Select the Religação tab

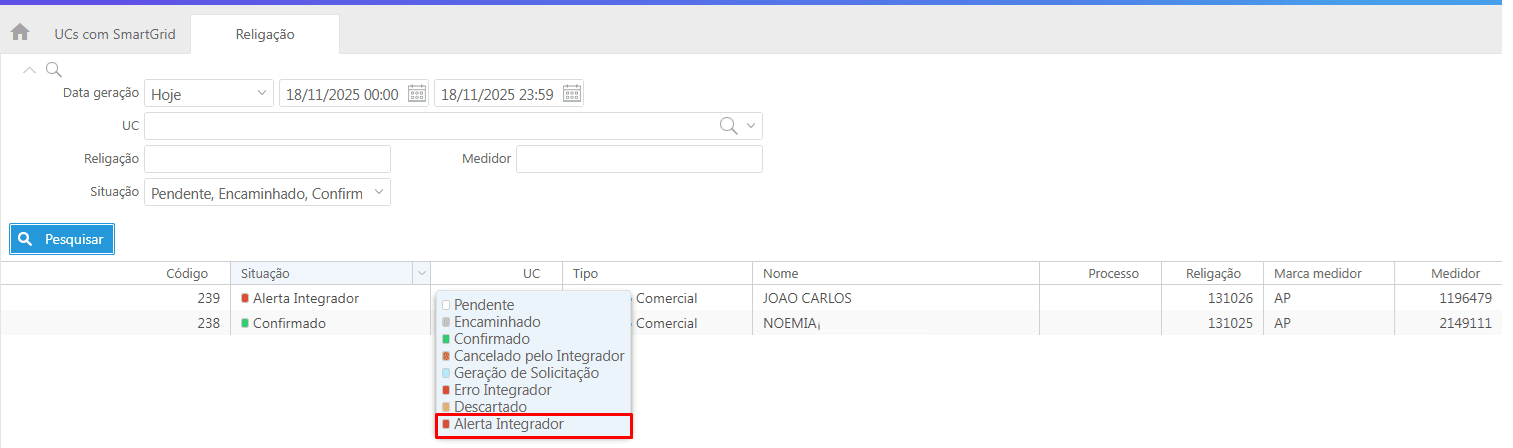pos(265,34)
